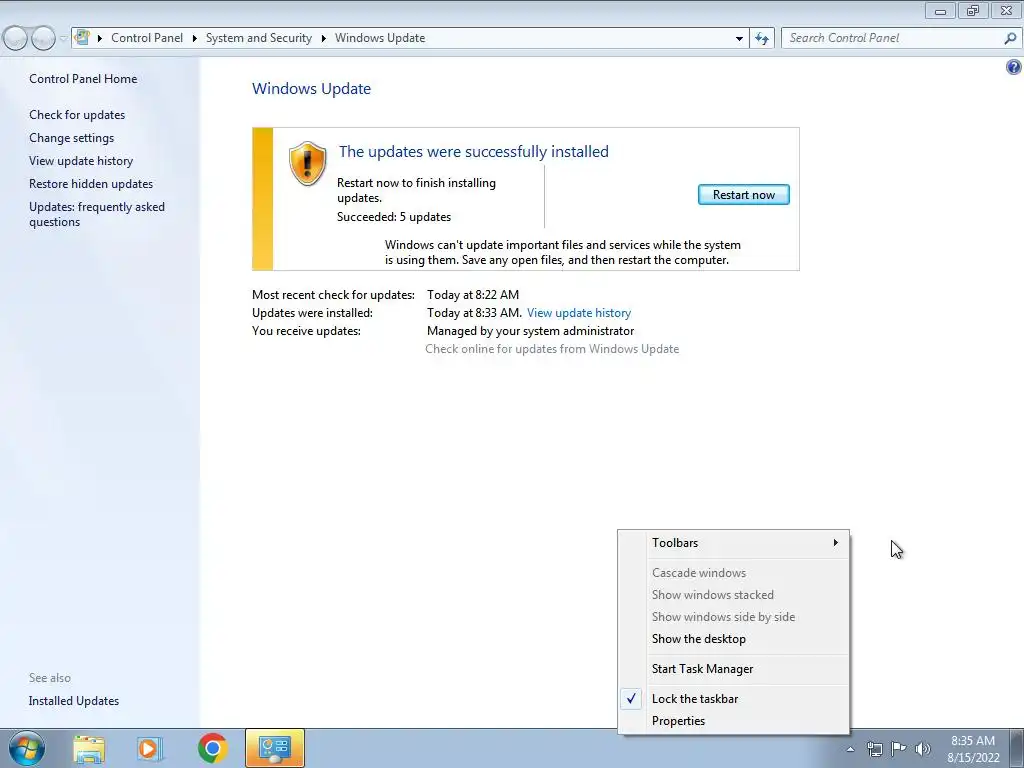Click Check online for updates from Windows Update
Viewport: 1024px width, 768px height.
(552, 349)
